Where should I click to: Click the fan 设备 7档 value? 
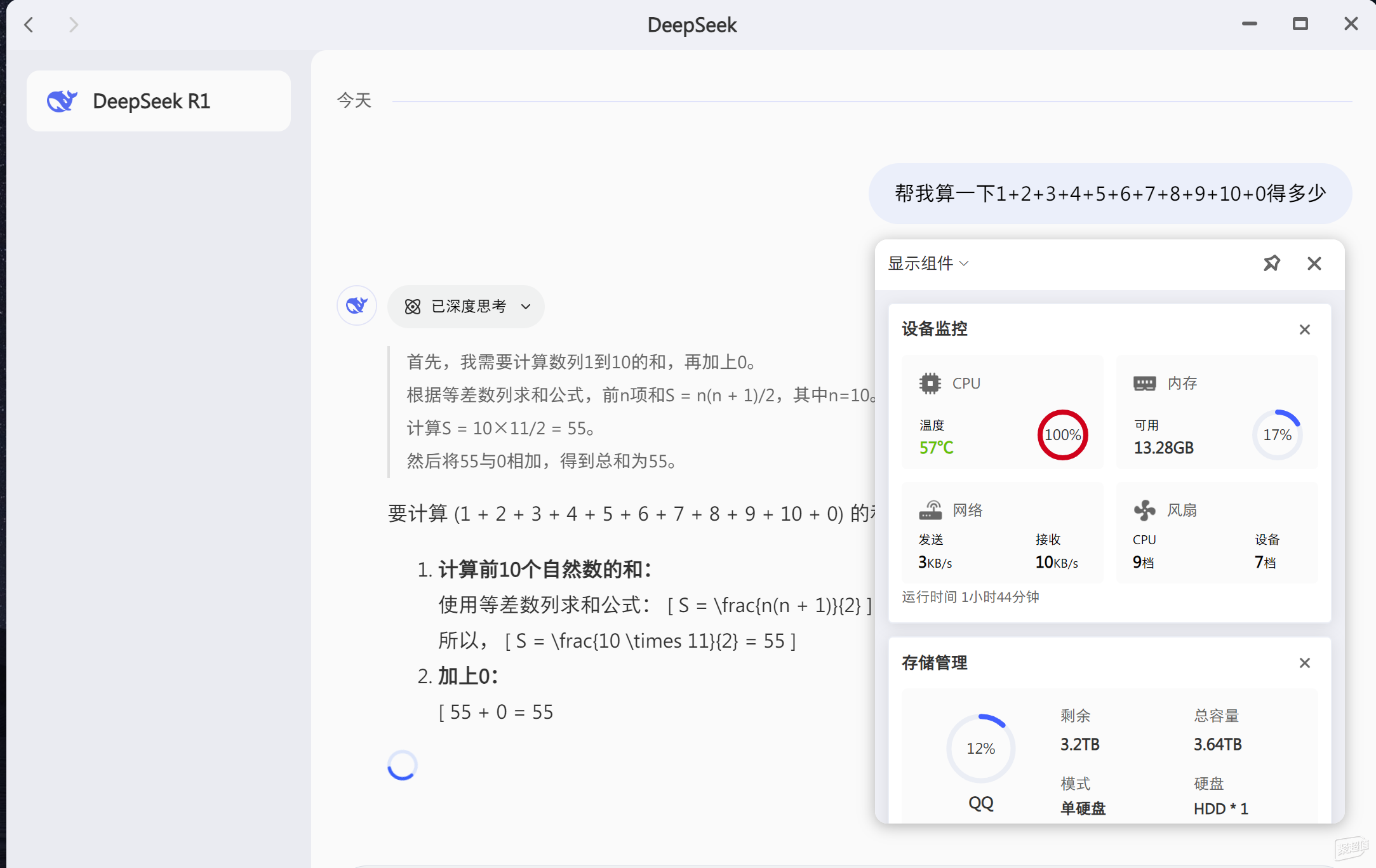[1266, 562]
